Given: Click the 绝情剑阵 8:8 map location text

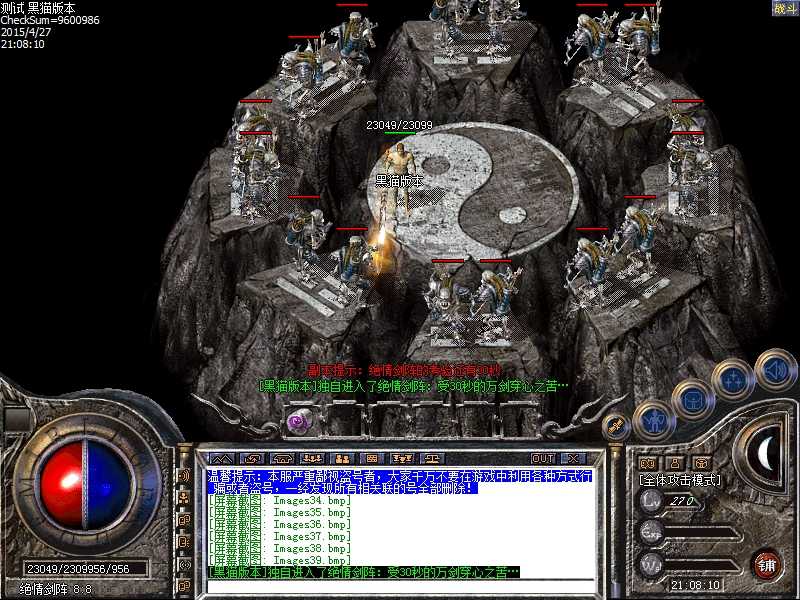Looking at the screenshot, I should (56, 589).
